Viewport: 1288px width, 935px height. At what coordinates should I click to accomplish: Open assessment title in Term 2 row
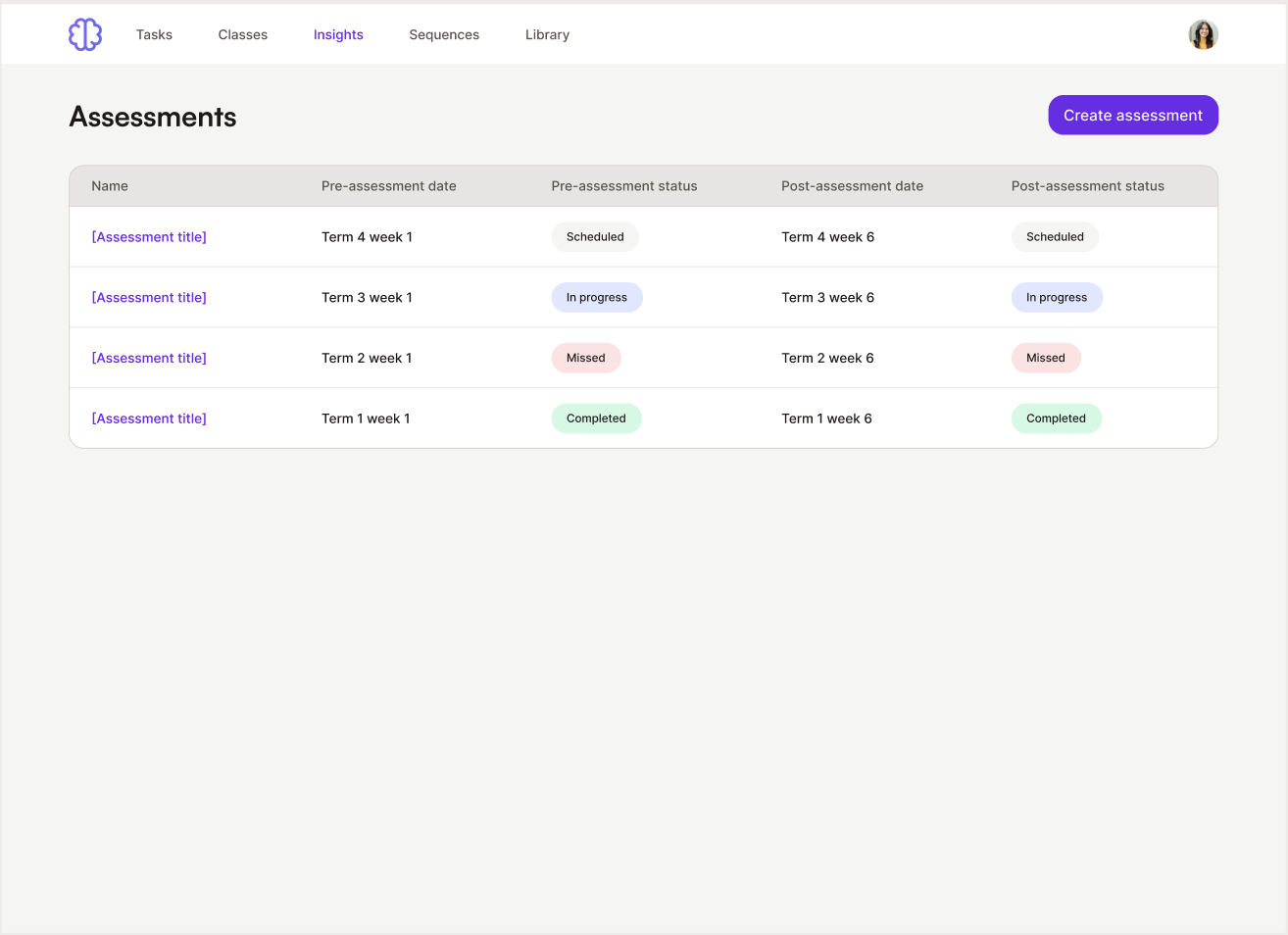click(x=149, y=358)
